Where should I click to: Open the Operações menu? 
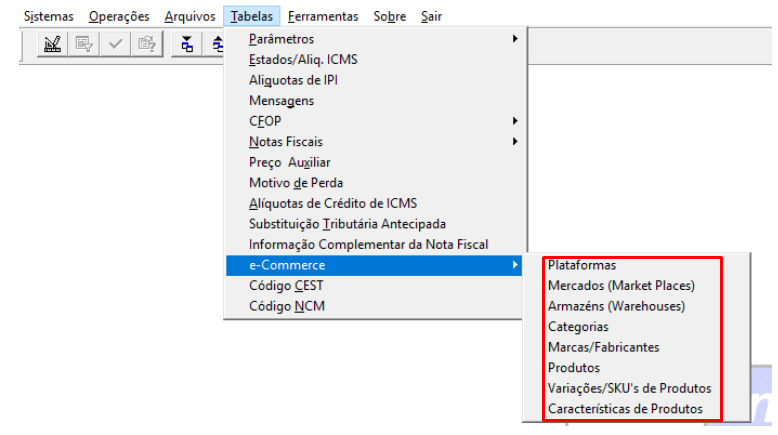click(118, 16)
